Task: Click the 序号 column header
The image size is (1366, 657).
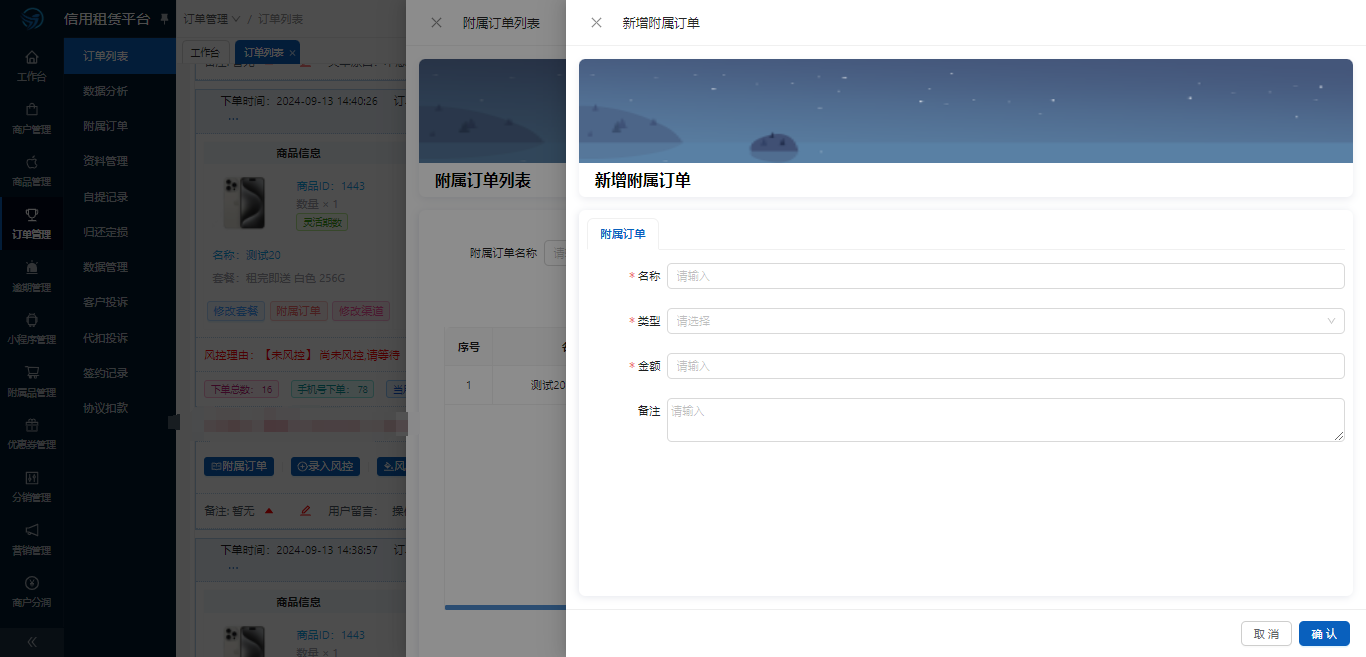Action: pyautogui.click(x=469, y=347)
